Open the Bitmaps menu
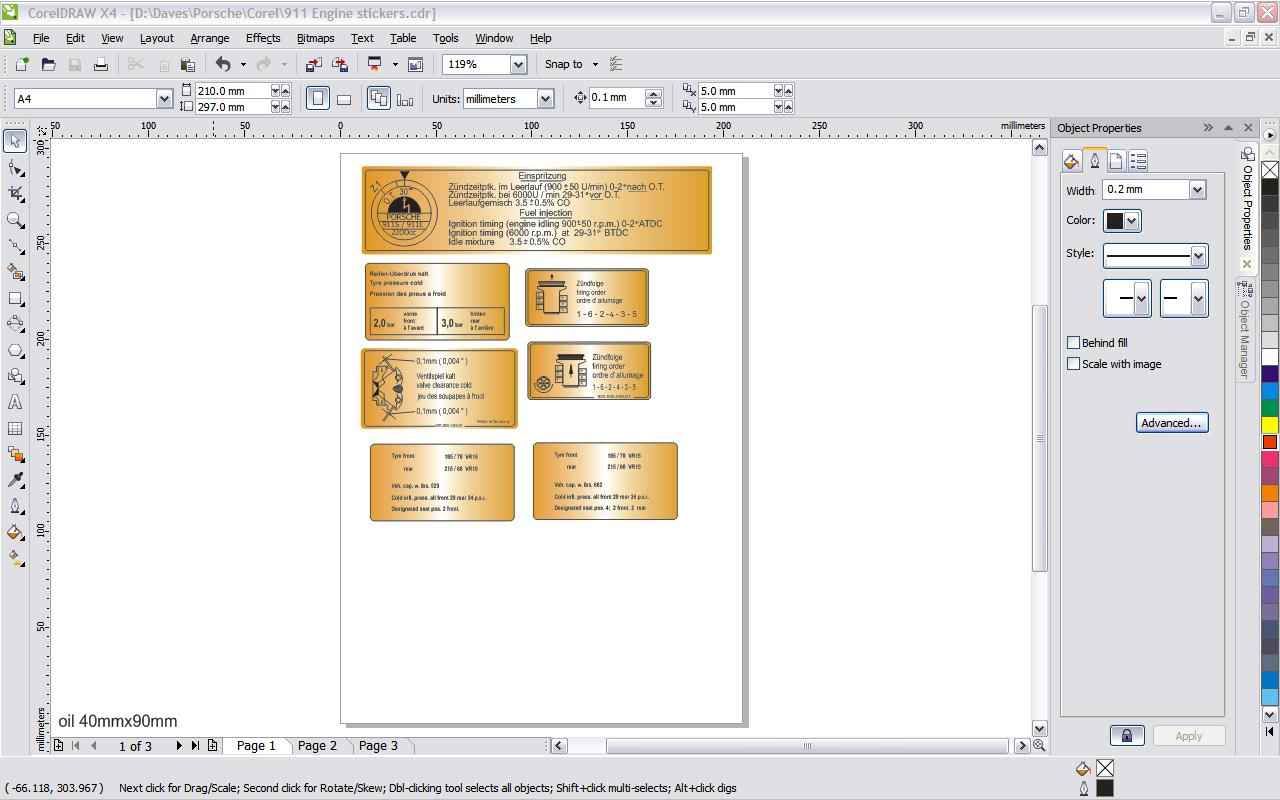 click(315, 38)
